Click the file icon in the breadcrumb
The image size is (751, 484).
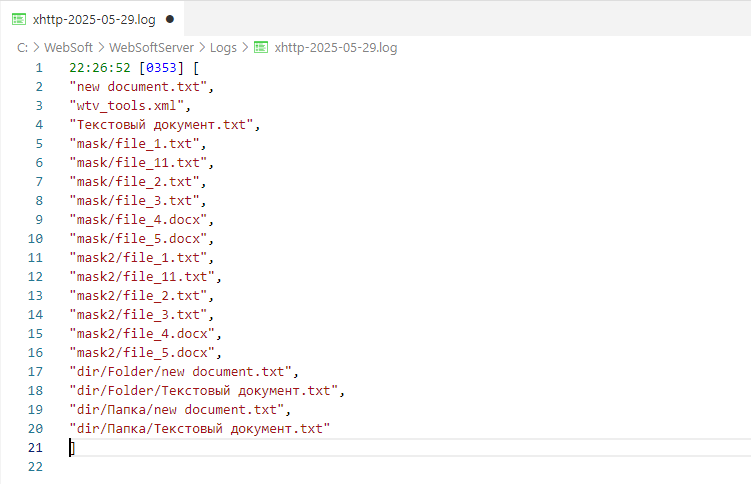[261, 47]
